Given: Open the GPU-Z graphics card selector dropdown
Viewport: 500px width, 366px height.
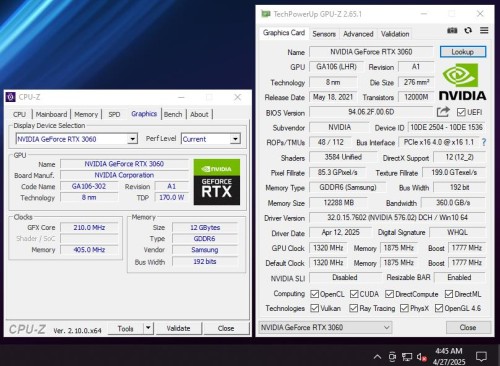Looking at the screenshot, I should point(325,327).
